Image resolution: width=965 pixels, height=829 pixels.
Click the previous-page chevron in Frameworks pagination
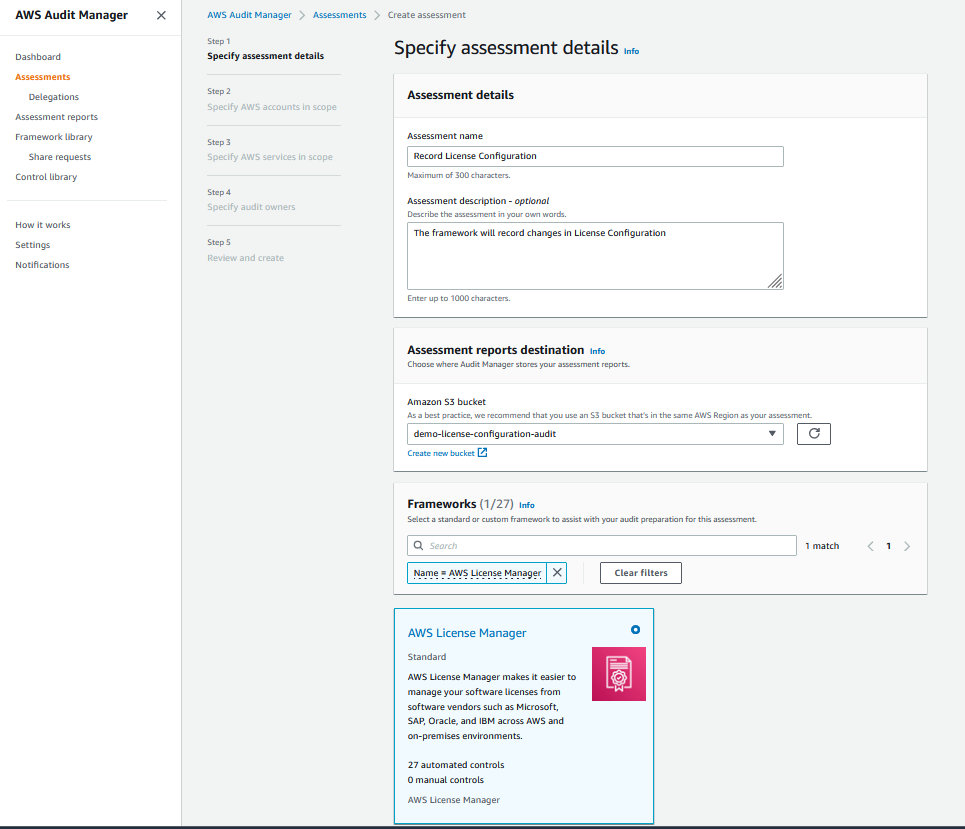(x=870, y=546)
